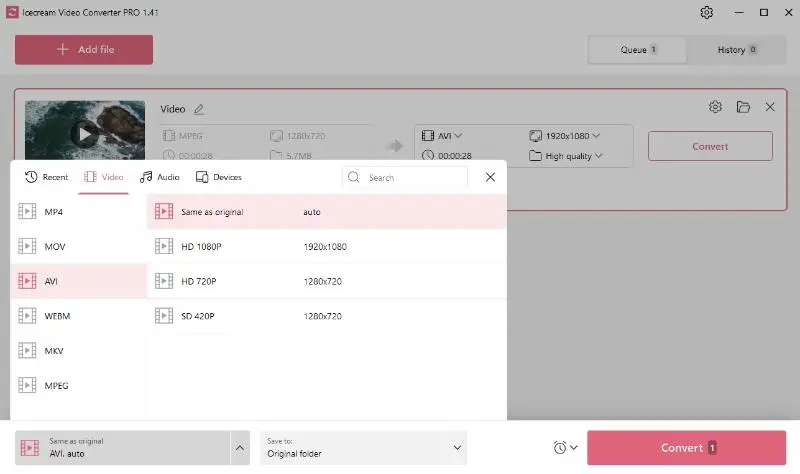
Task: Click the 1920x1080 resolution text in HD 1080P row
Action: tap(325, 246)
